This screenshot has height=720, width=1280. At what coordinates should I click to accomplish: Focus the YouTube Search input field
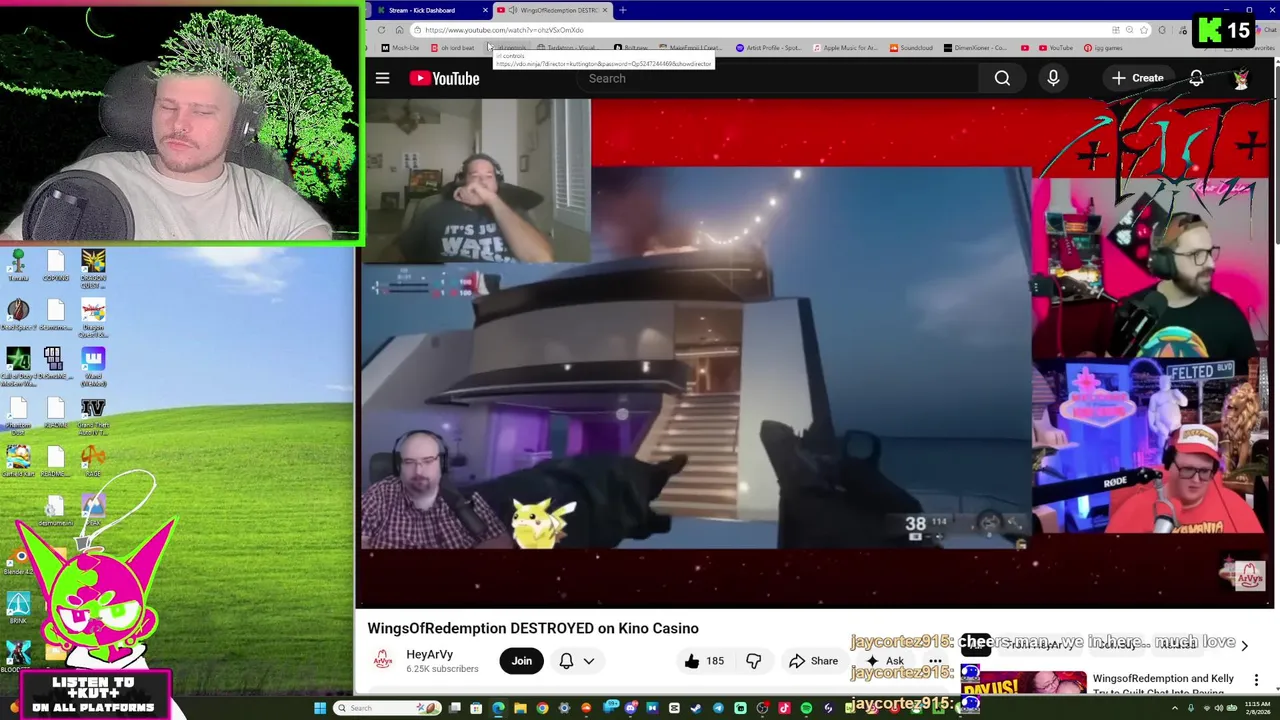[x=780, y=78]
